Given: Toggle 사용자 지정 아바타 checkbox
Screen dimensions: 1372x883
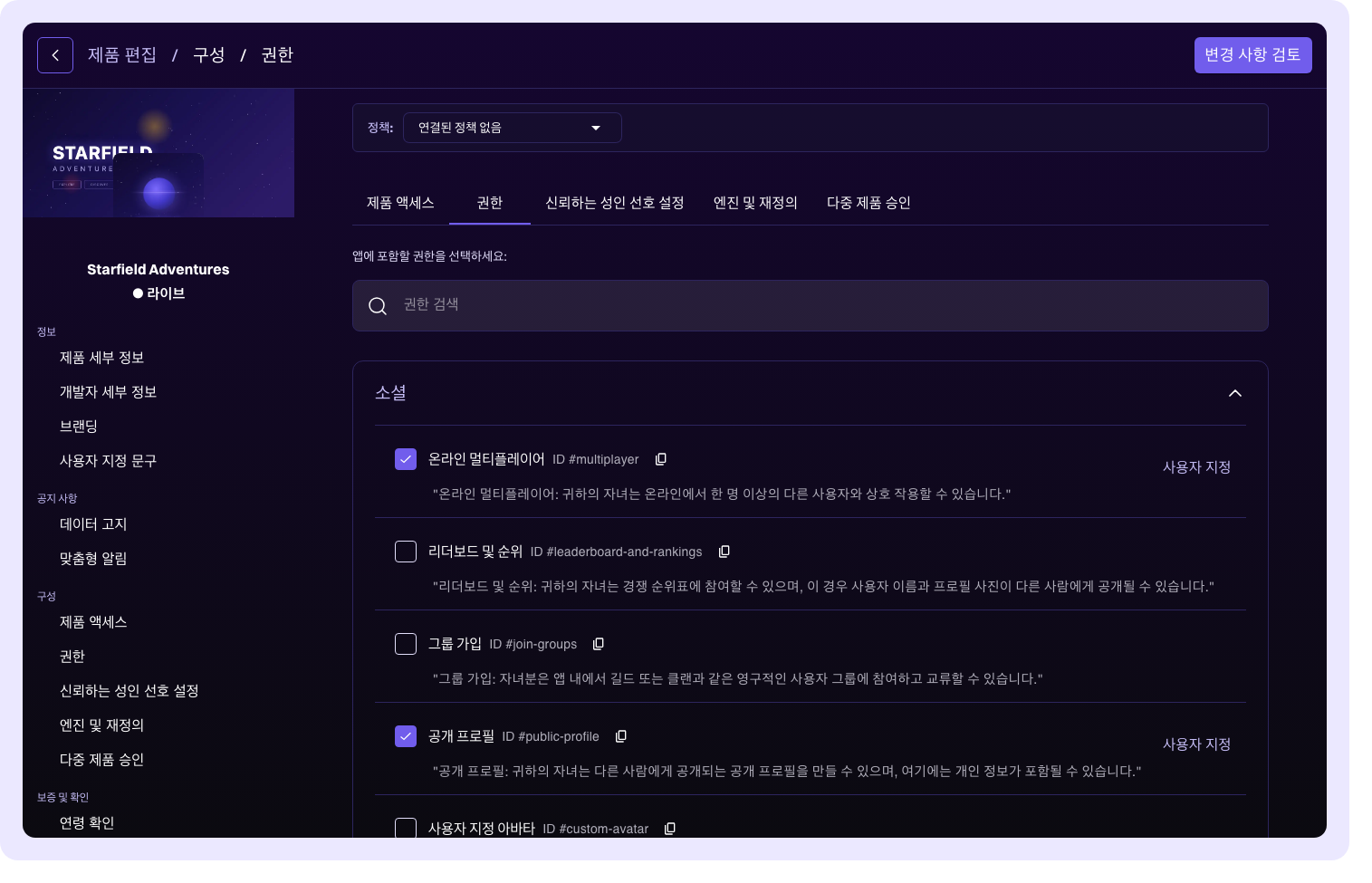Looking at the screenshot, I should click(x=406, y=828).
